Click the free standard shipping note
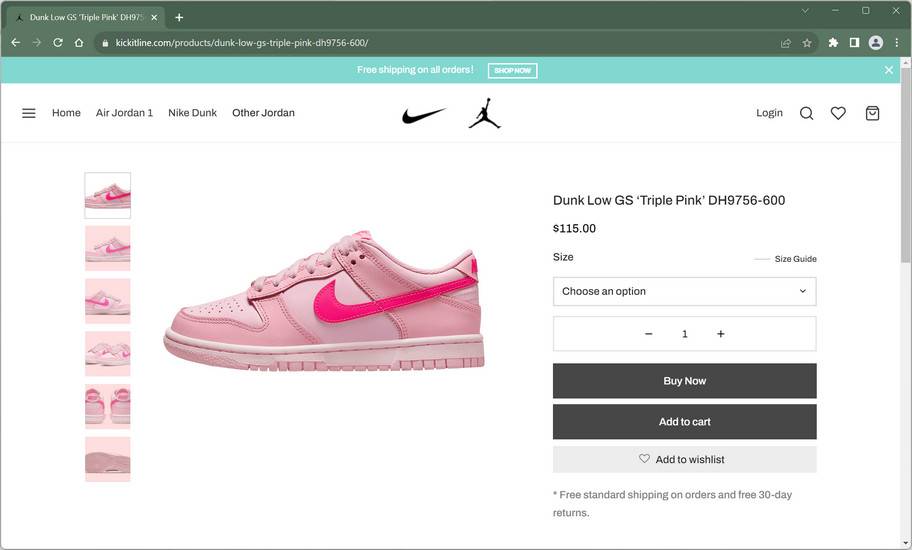This screenshot has width=912, height=550. point(672,503)
